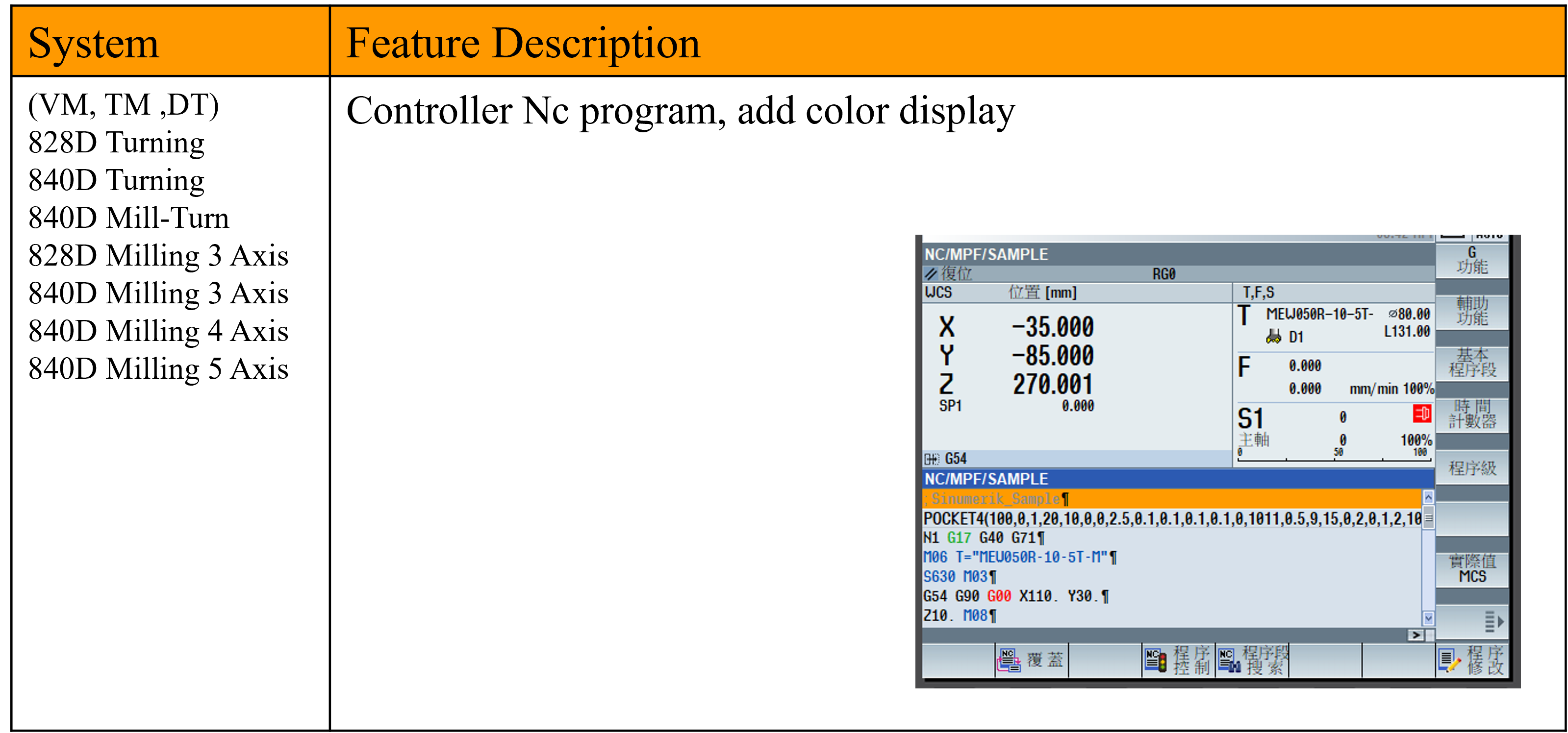Click the X position value -35.000

click(x=1053, y=327)
